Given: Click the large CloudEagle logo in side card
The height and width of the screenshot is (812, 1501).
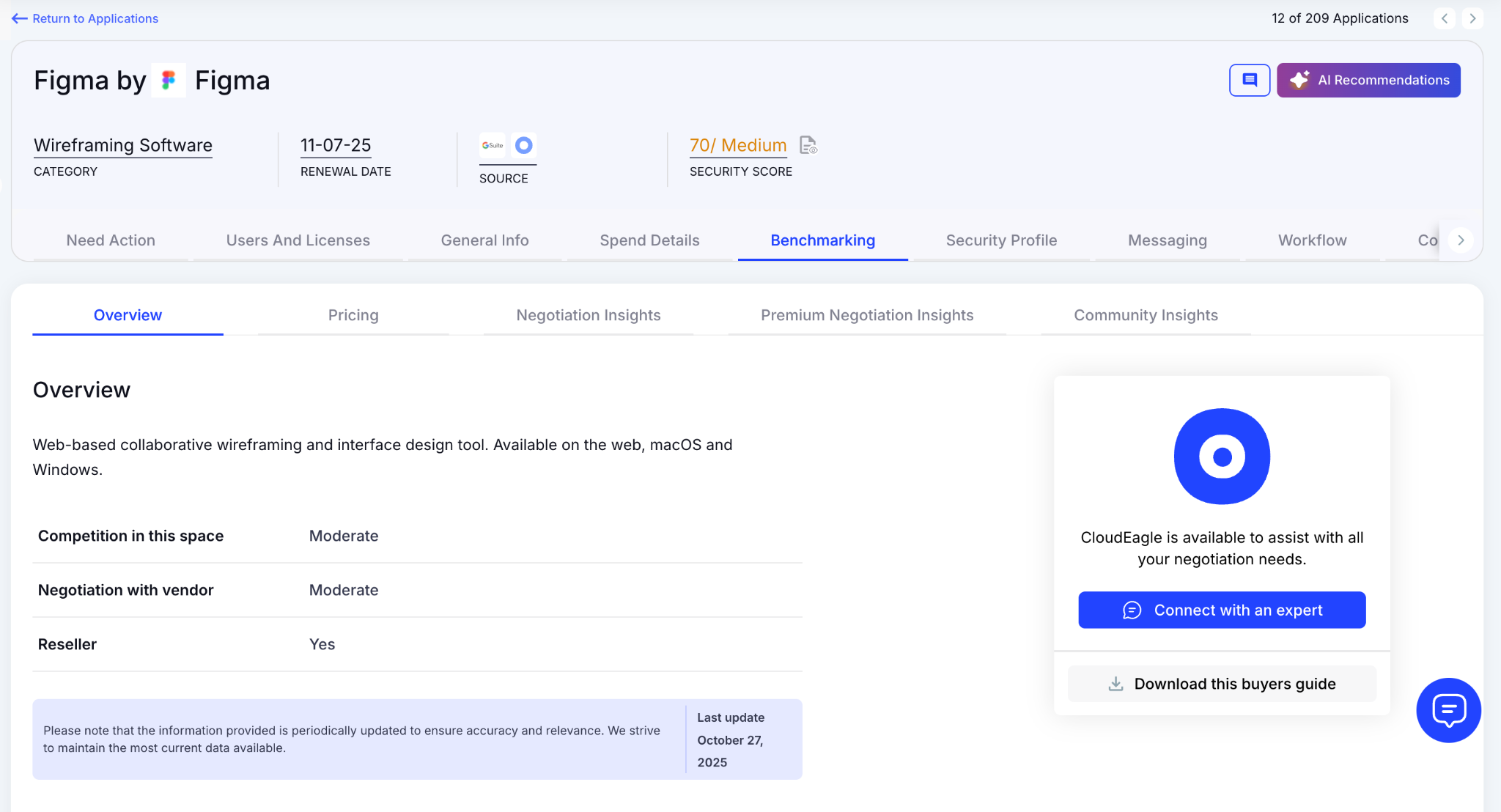Looking at the screenshot, I should [1222, 456].
